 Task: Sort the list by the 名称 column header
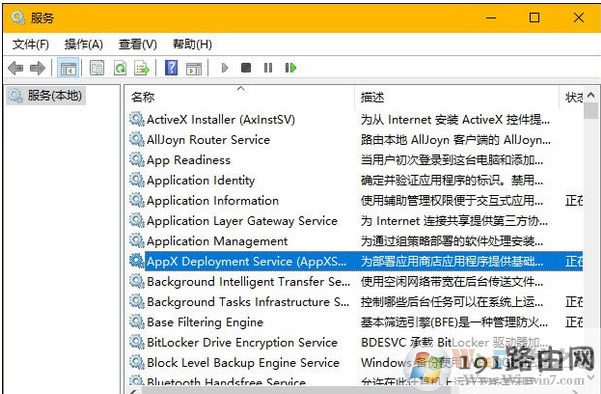coord(241,97)
